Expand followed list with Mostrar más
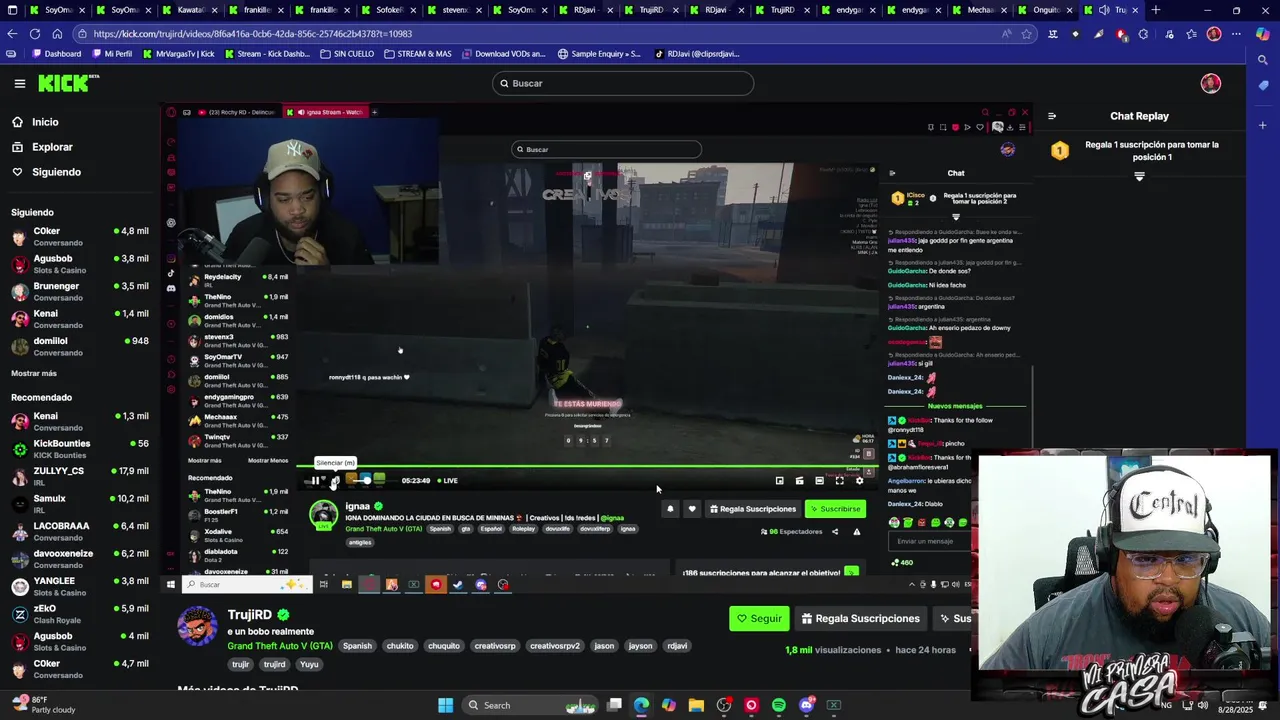 (x=34, y=373)
